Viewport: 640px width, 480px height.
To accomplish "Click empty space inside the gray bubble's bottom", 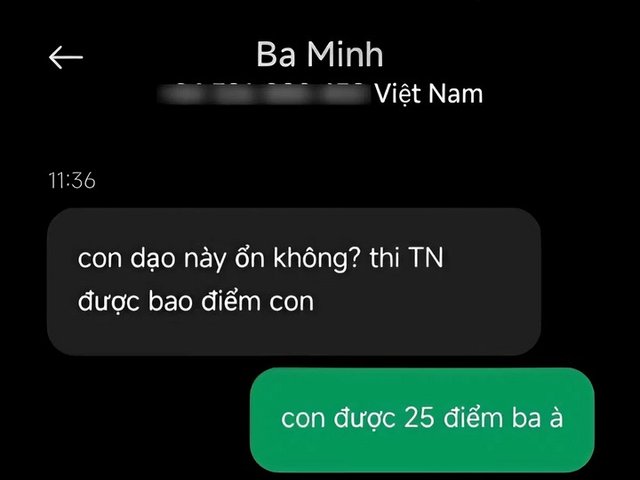I will click(294, 337).
